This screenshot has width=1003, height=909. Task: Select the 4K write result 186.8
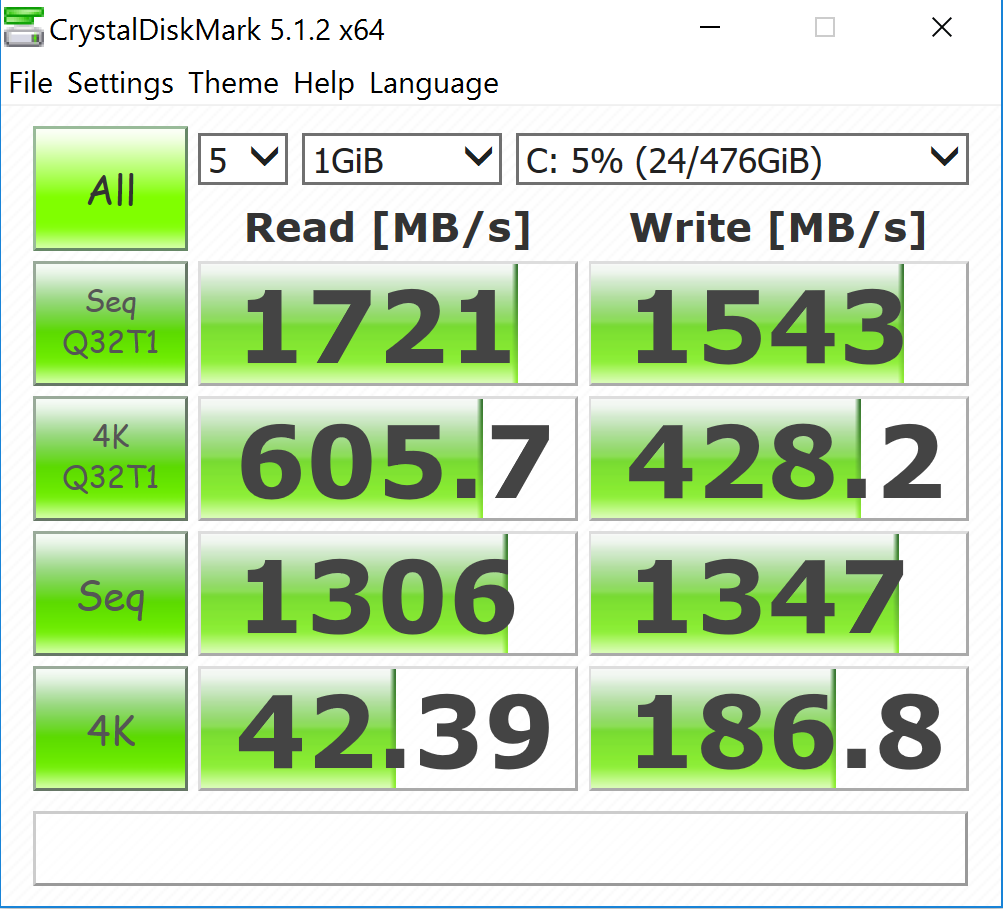coord(778,728)
